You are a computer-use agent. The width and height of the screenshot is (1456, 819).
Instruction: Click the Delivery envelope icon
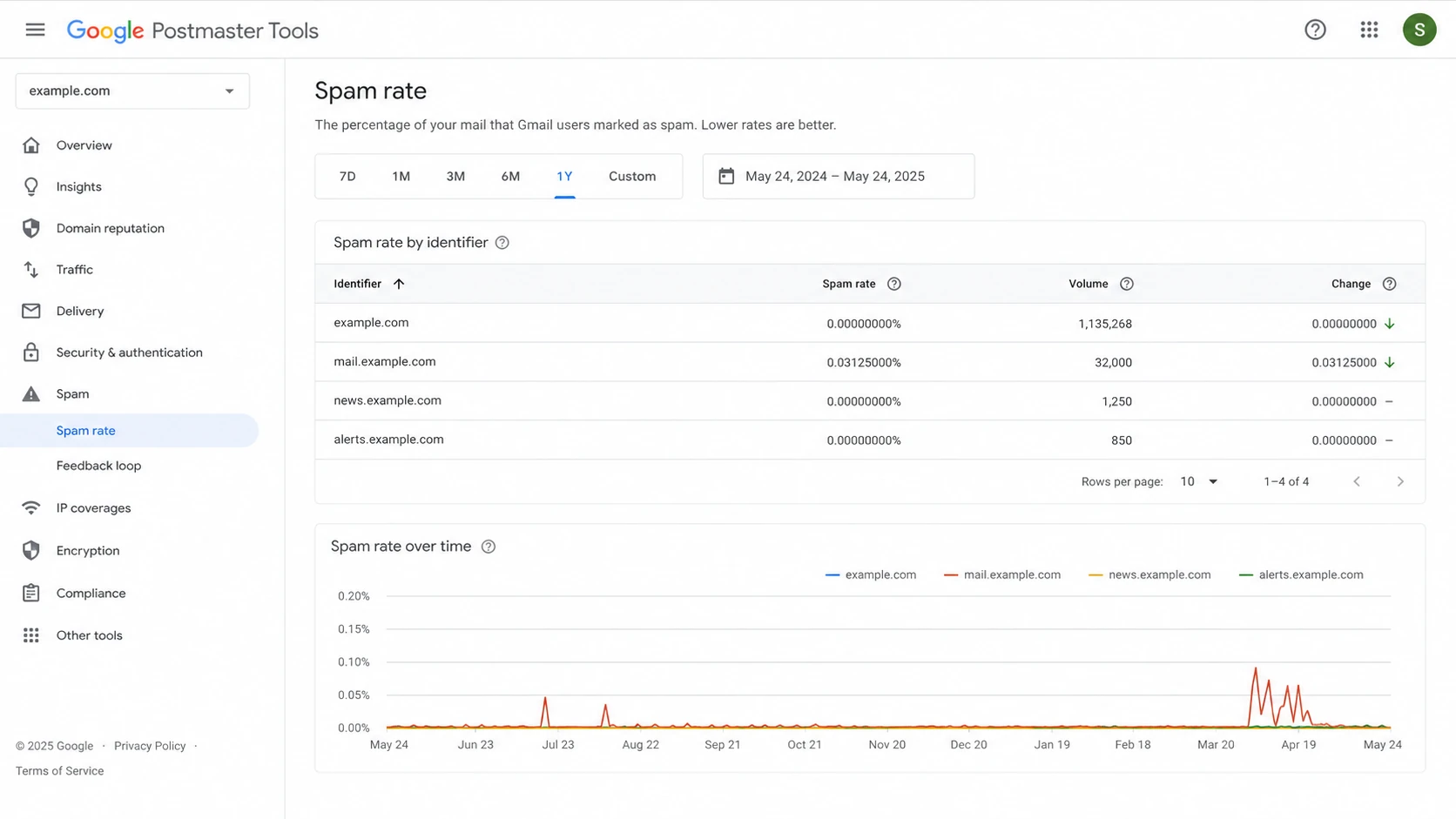(x=31, y=311)
